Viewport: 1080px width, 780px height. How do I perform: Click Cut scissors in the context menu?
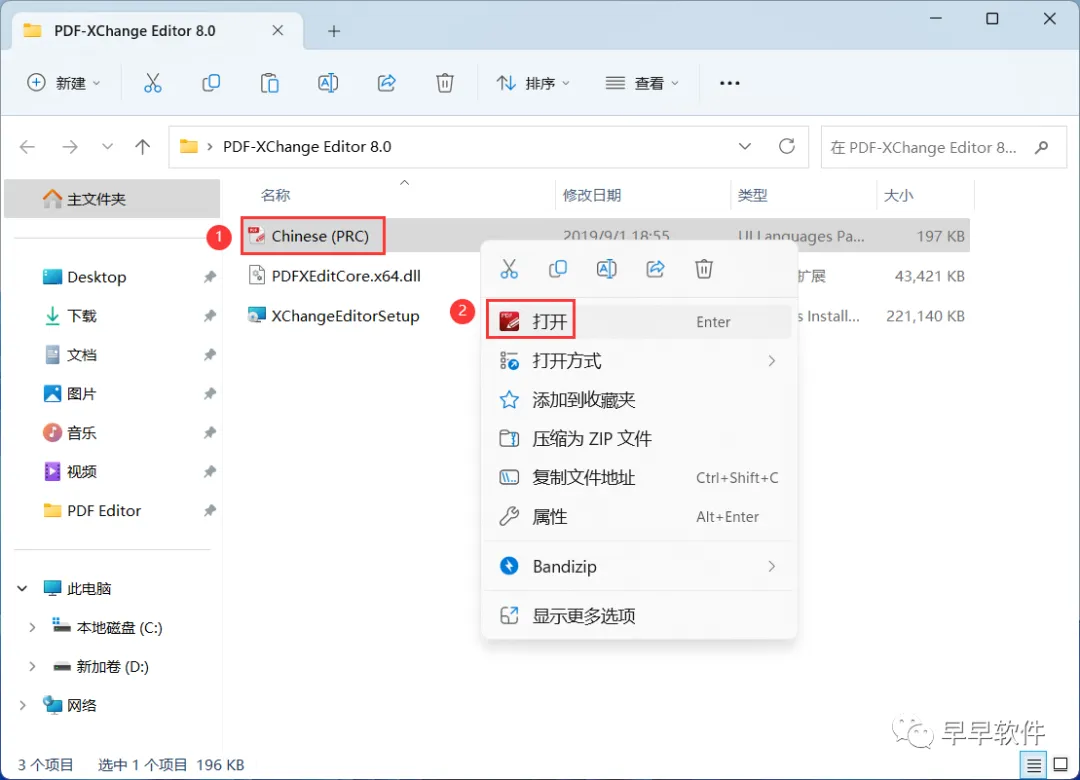pyautogui.click(x=509, y=269)
